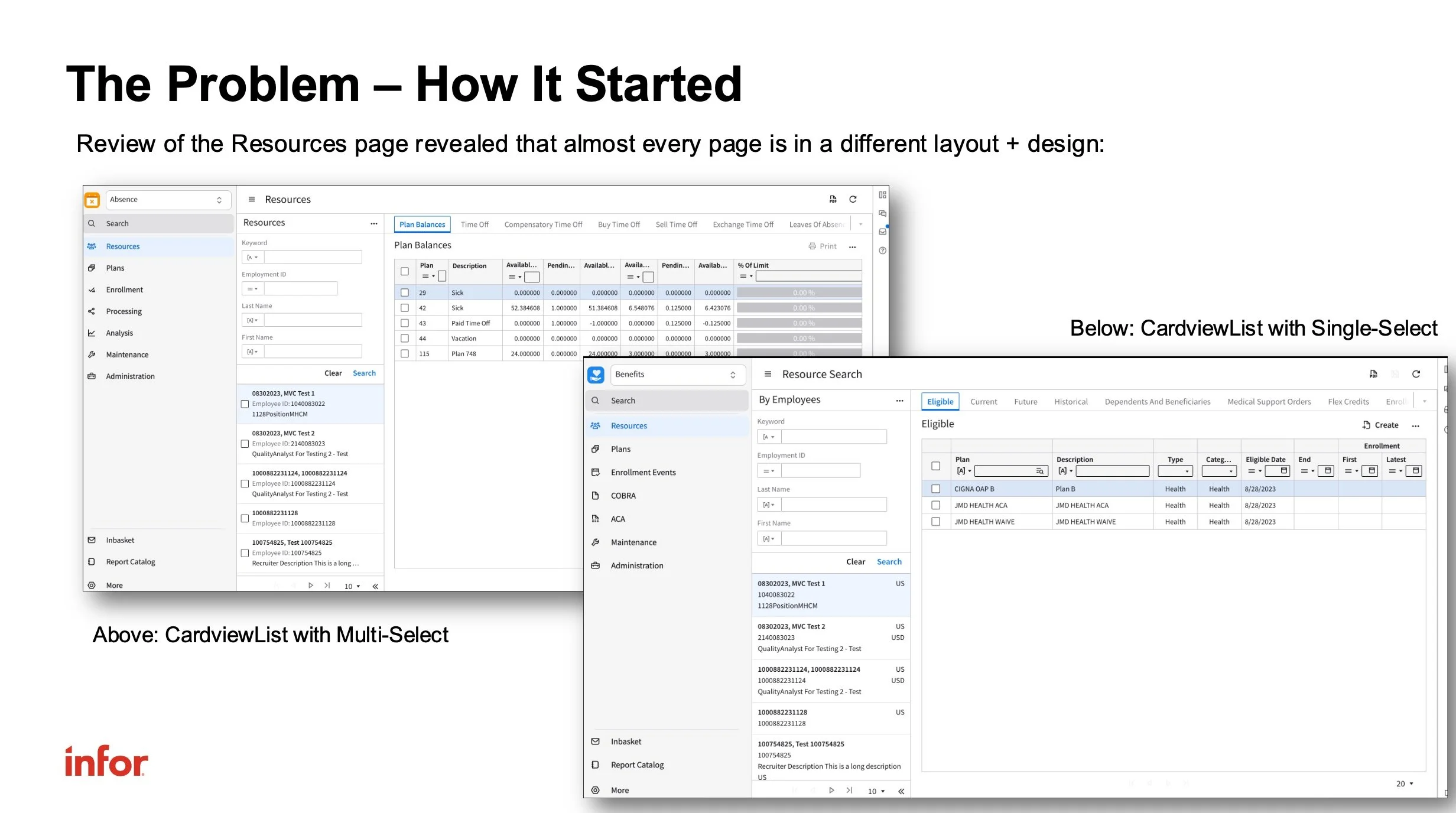The width and height of the screenshot is (1456, 813).
Task: Click Search link in By Employees panel
Action: click(x=889, y=562)
